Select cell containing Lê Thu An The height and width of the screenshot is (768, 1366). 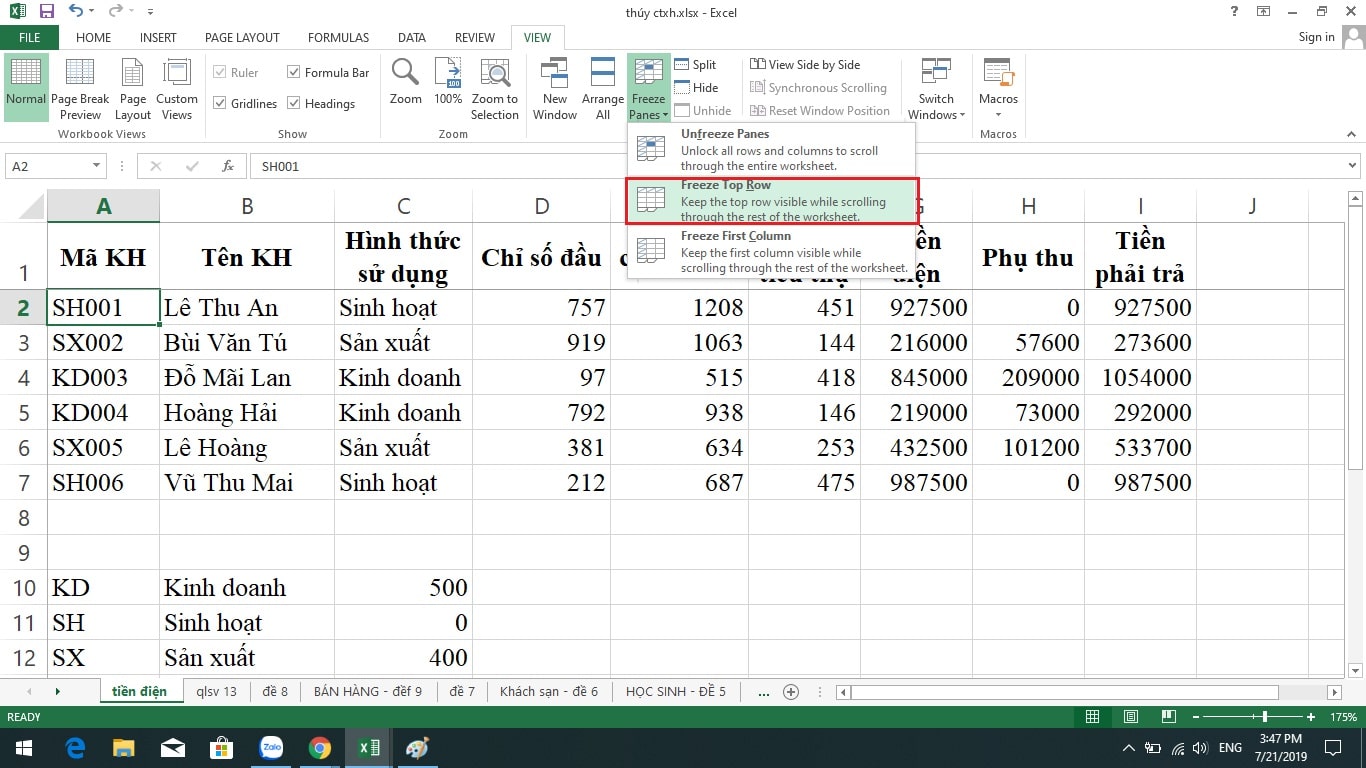pyautogui.click(x=247, y=307)
